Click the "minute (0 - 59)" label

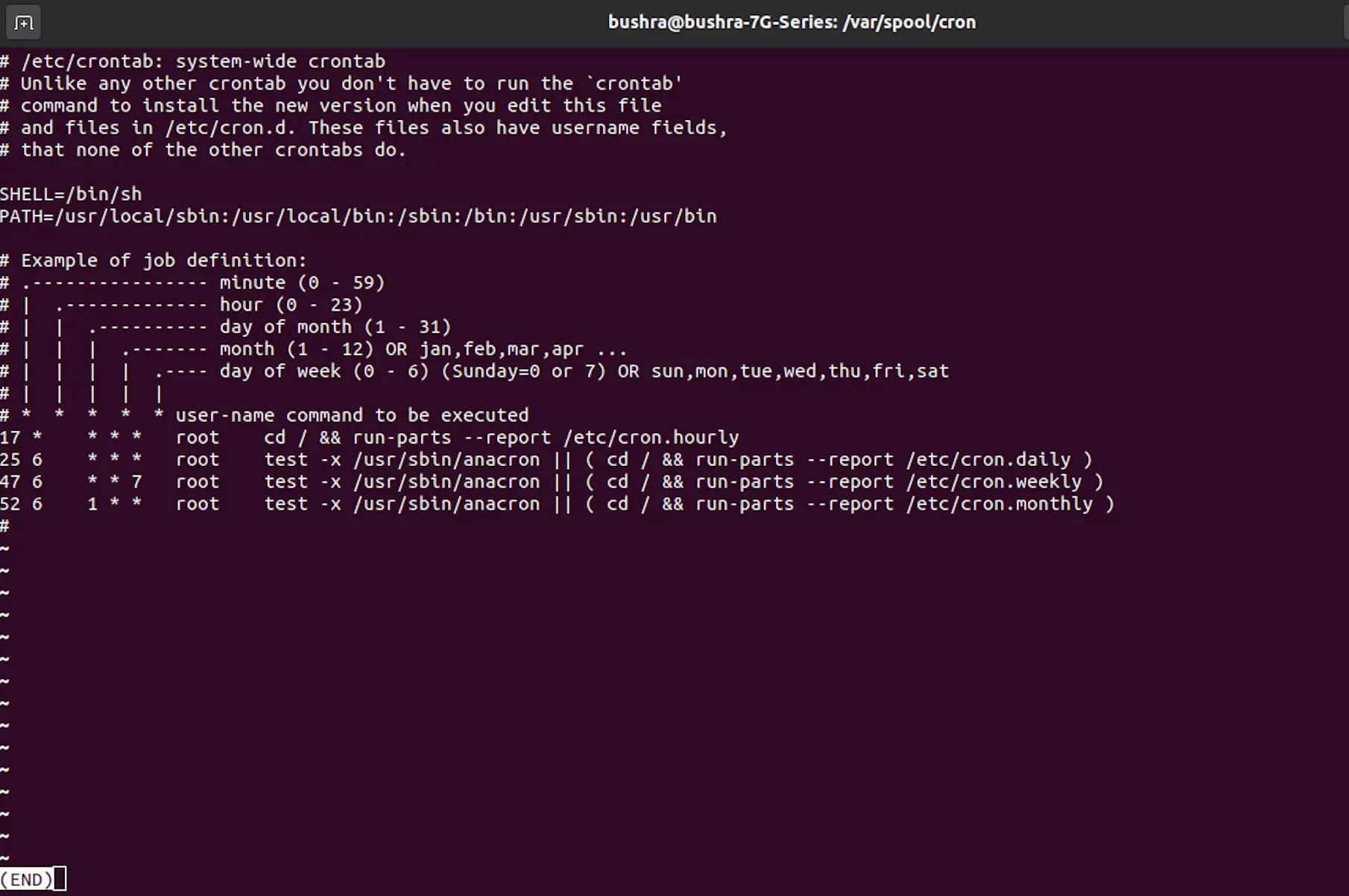click(x=302, y=283)
